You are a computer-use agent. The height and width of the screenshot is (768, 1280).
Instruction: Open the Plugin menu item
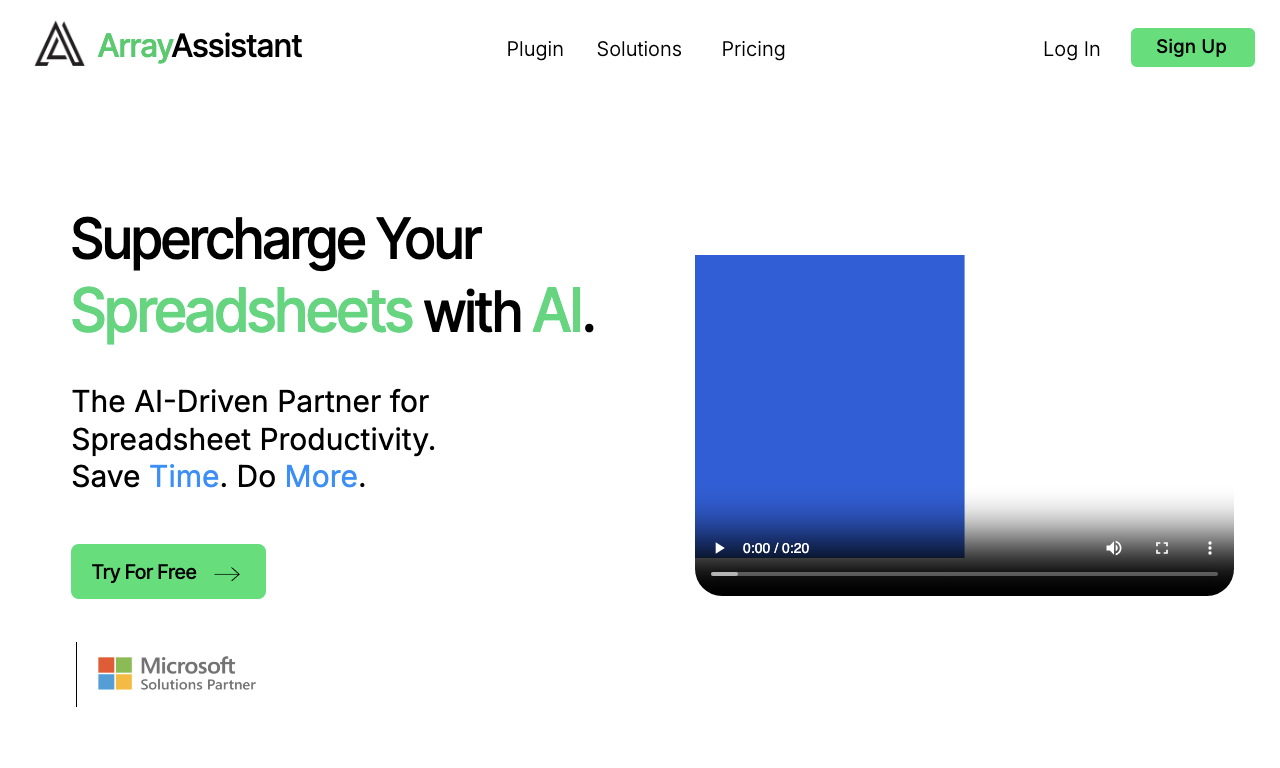click(535, 49)
